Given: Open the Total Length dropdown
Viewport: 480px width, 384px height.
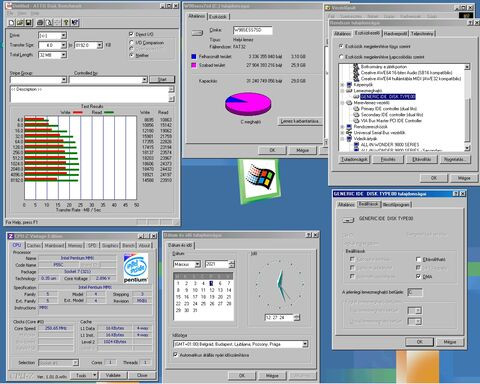Looking at the screenshot, I should coord(63,55).
